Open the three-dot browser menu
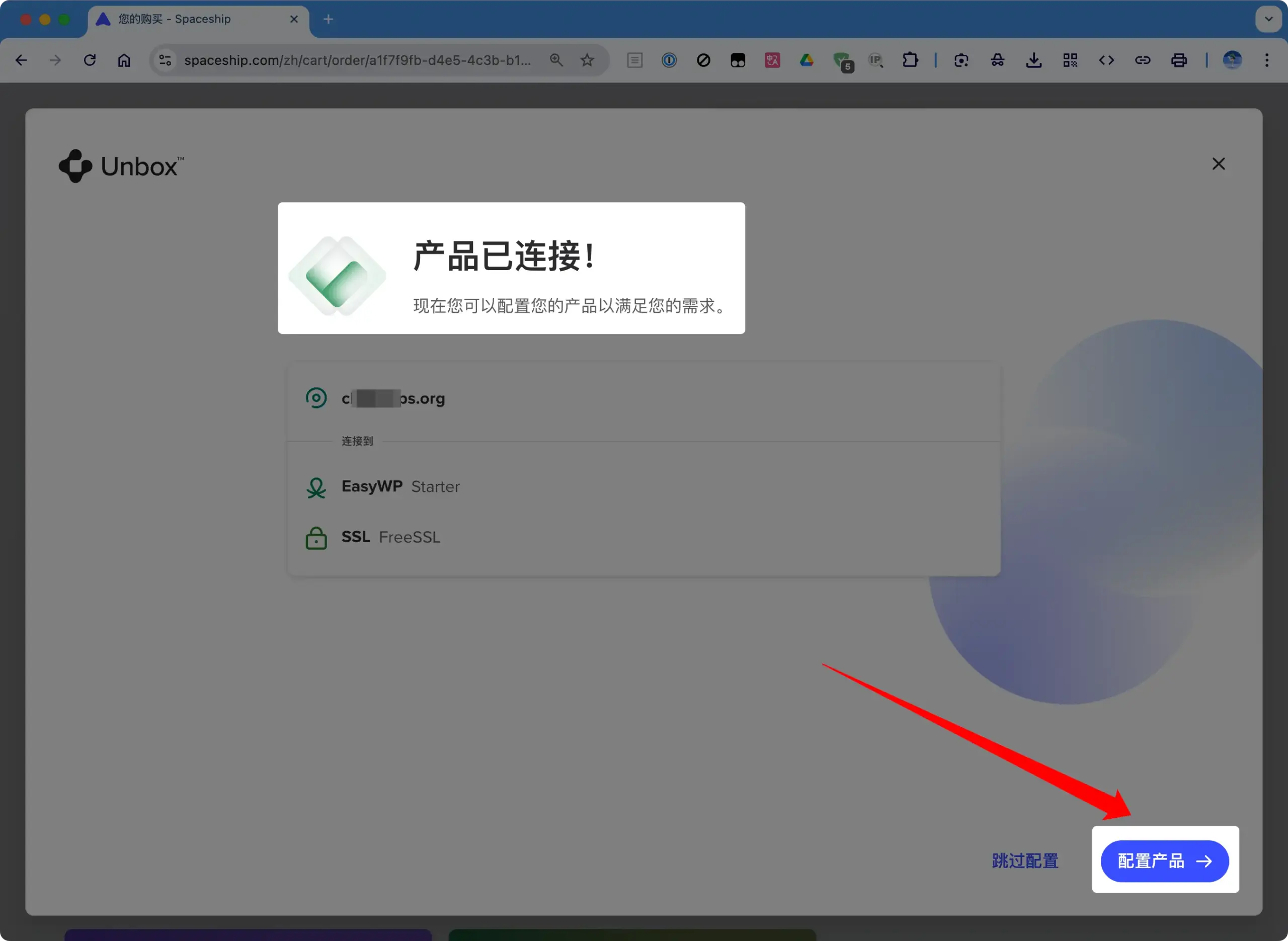Image resolution: width=1288 pixels, height=941 pixels. (1267, 60)
